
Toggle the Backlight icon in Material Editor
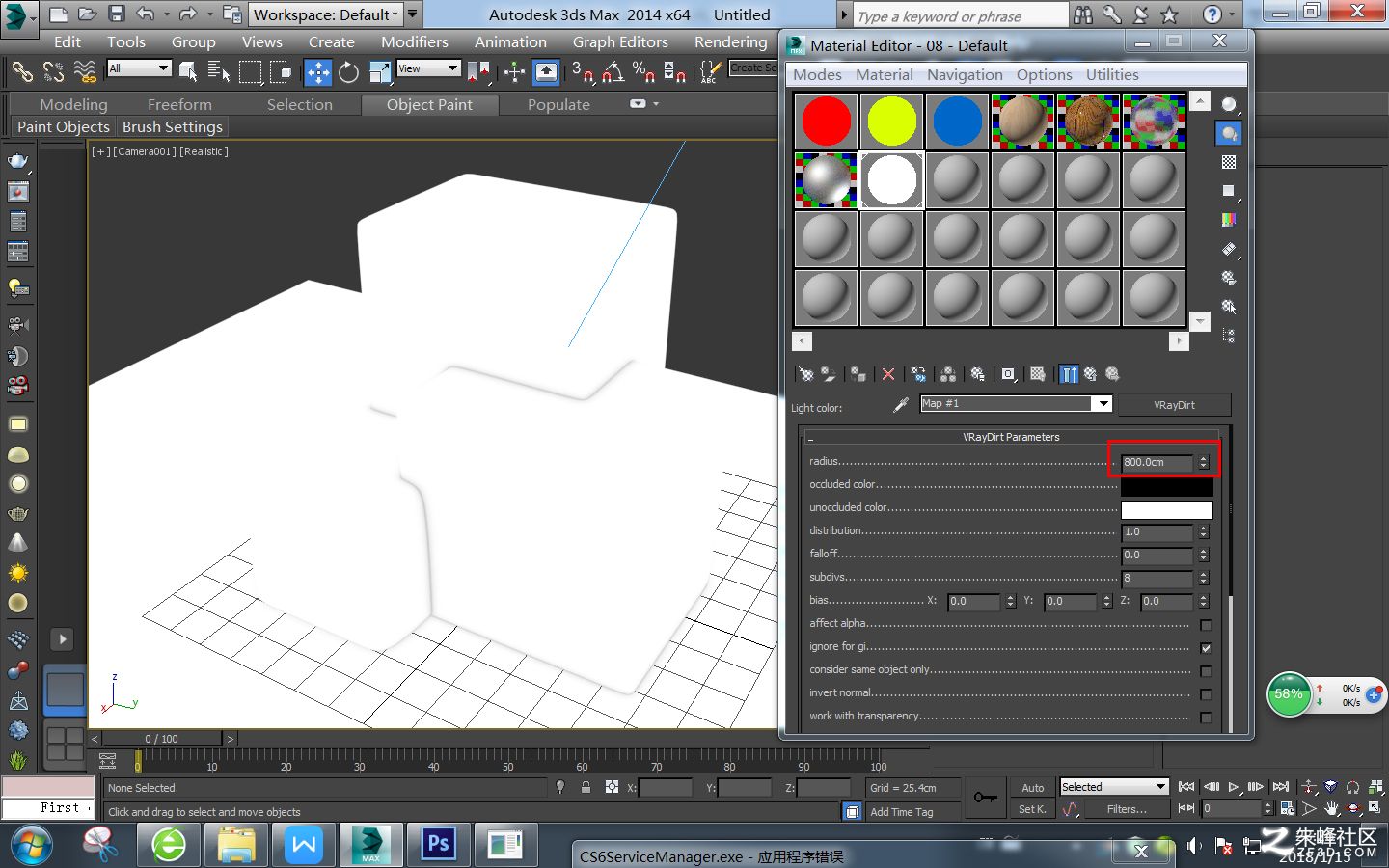tap(1229, 133)
